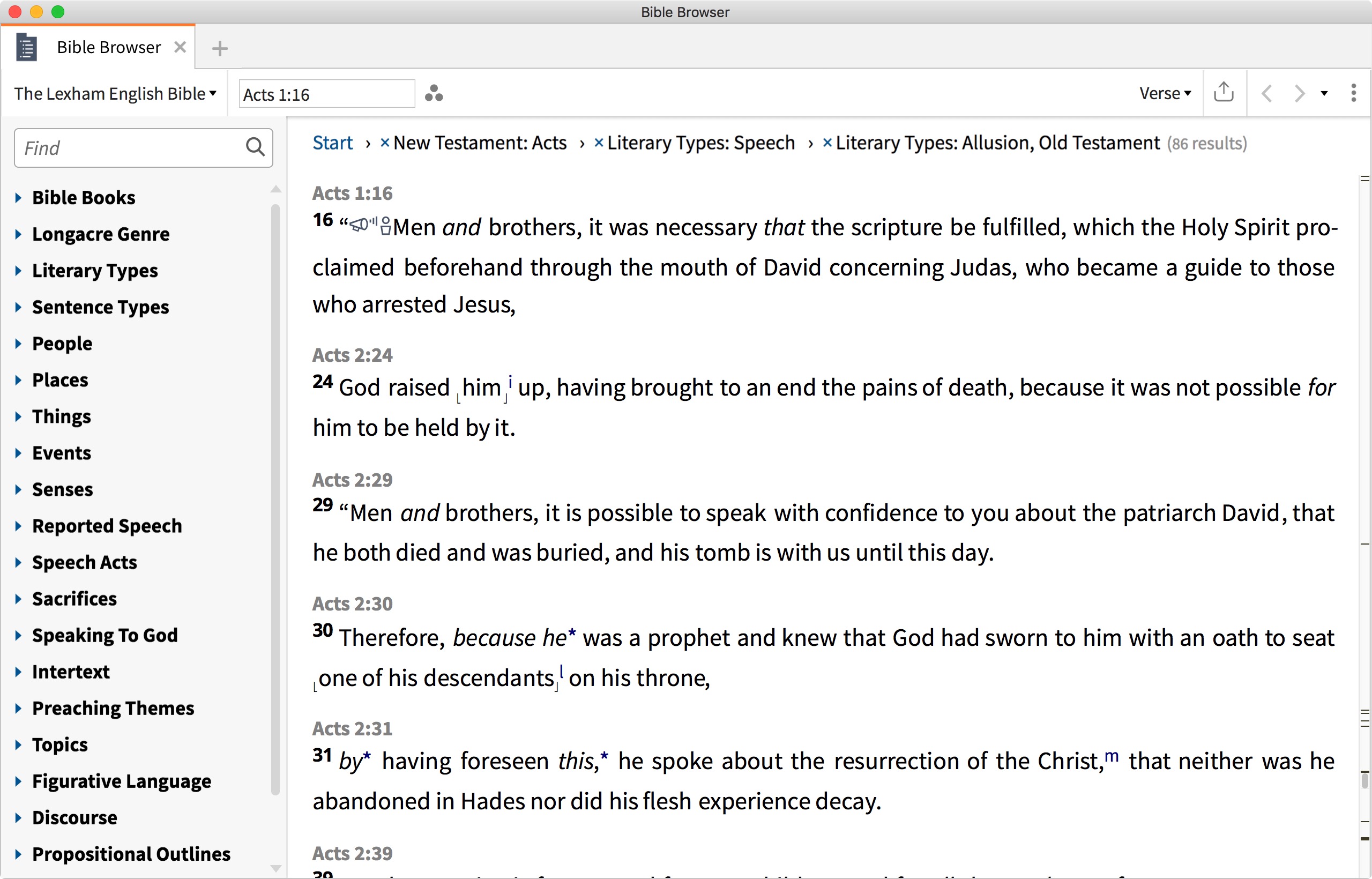Click the sidebar scroll-down arrow
The height and width of the screenshot is (879, 1372).
(275, 869)
